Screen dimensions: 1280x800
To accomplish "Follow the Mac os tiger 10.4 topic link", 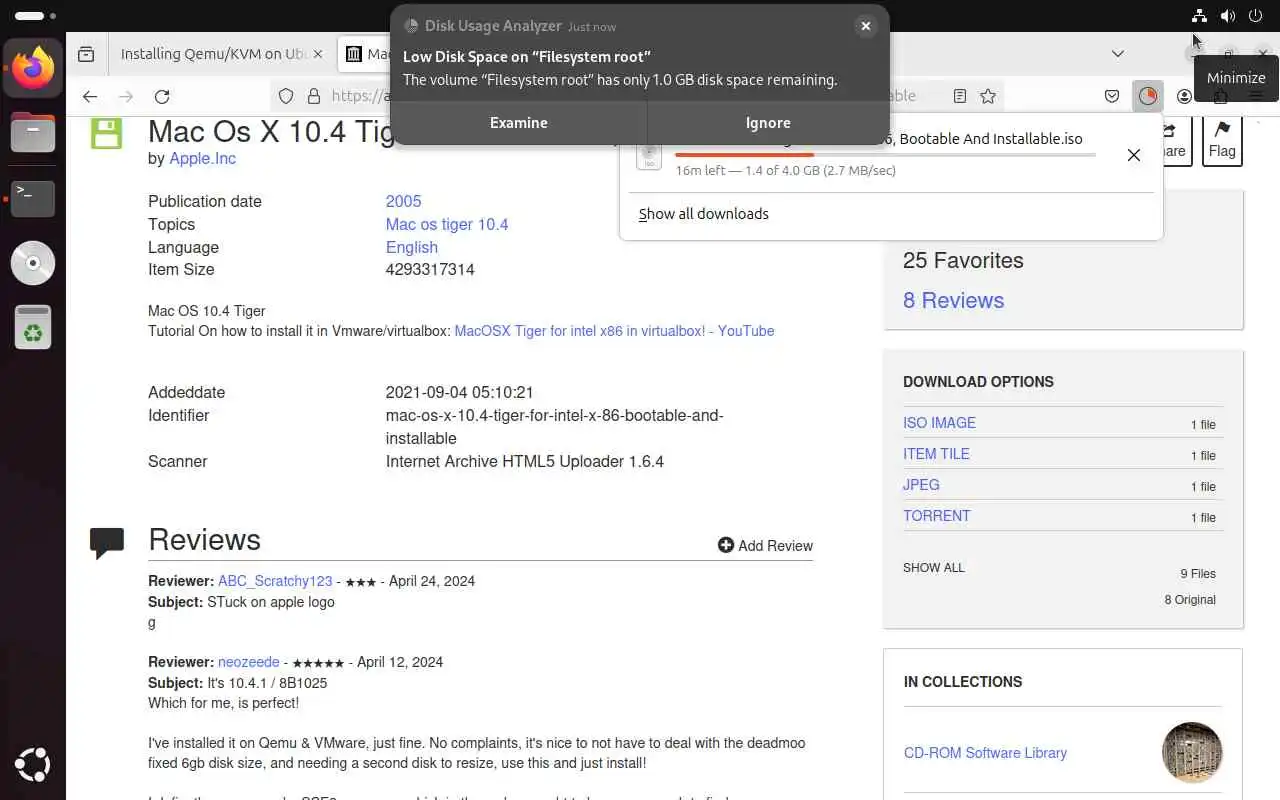I will pyautogui.click(x=447, y=224).
